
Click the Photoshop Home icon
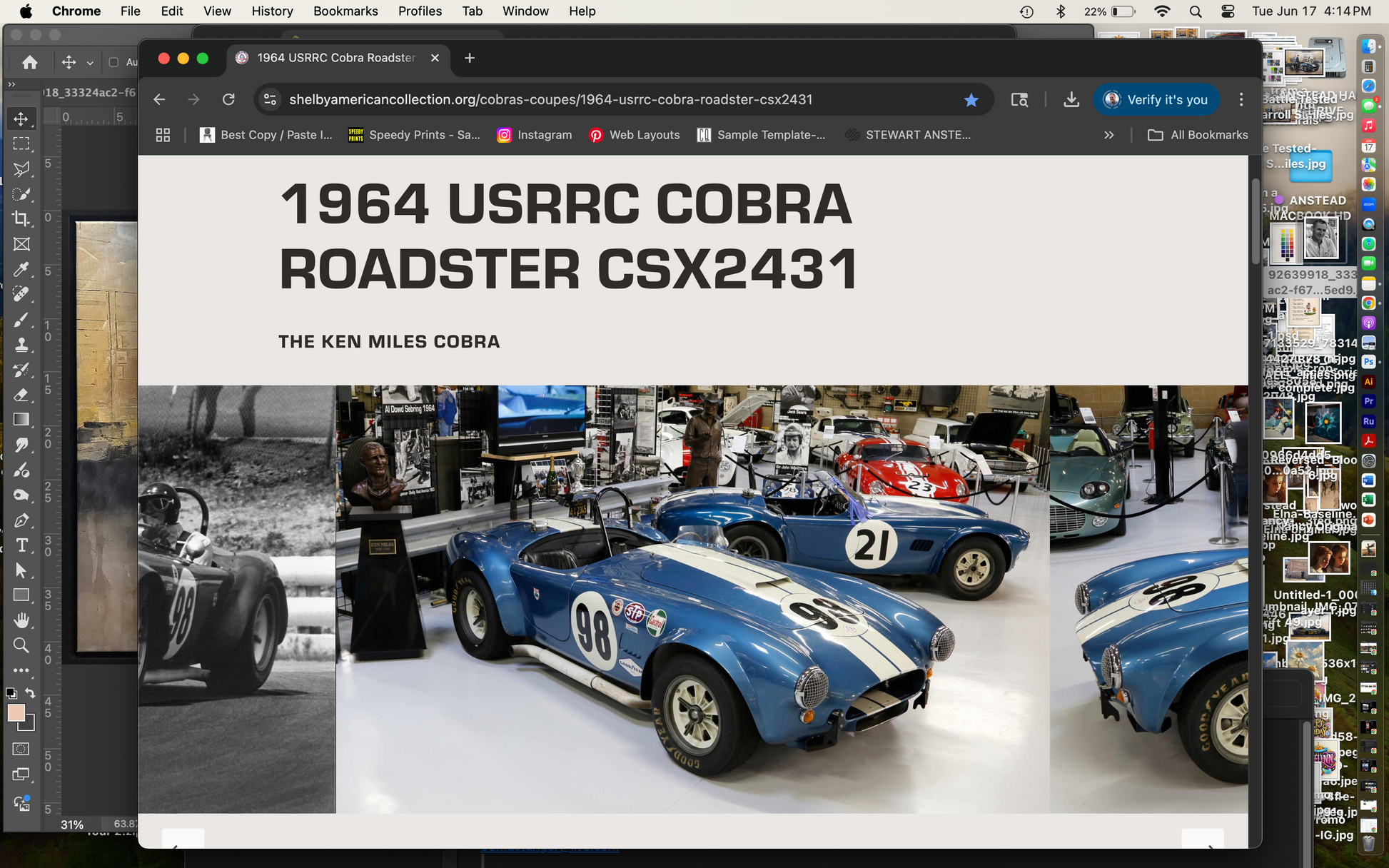click(30, 62)
